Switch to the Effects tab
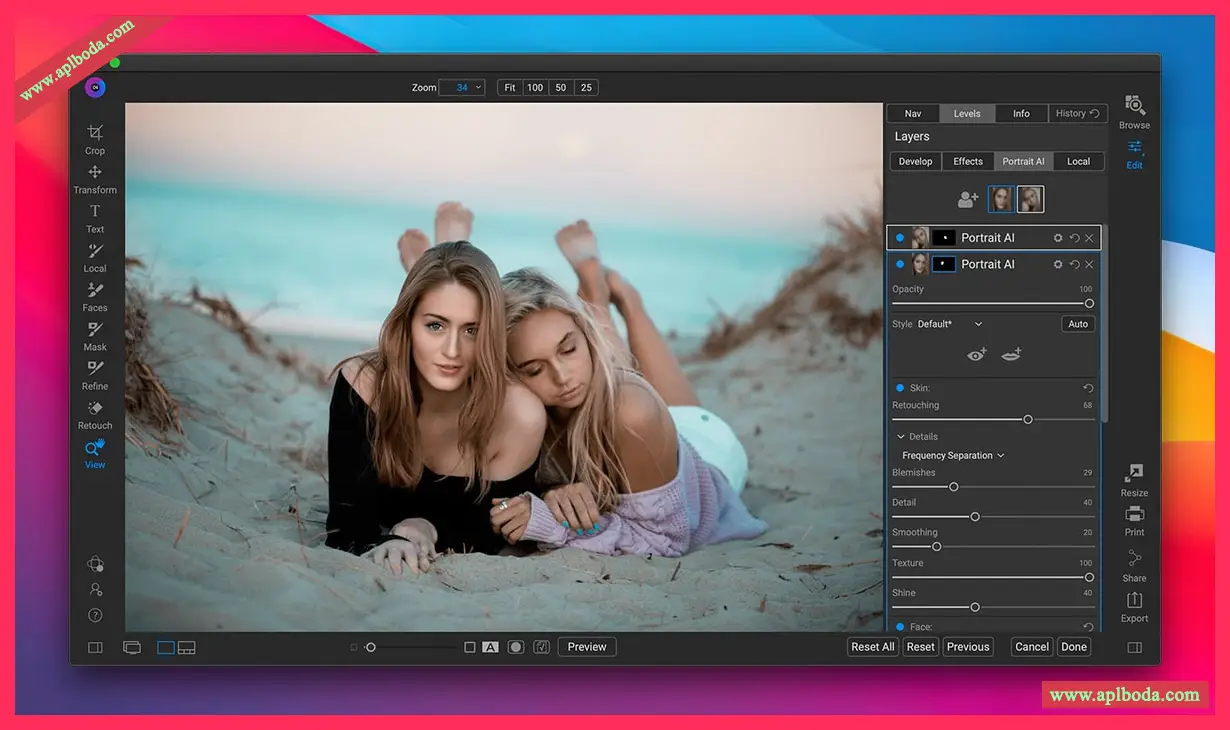Viewport: 1230px width, 730px height. click(967, 161)
